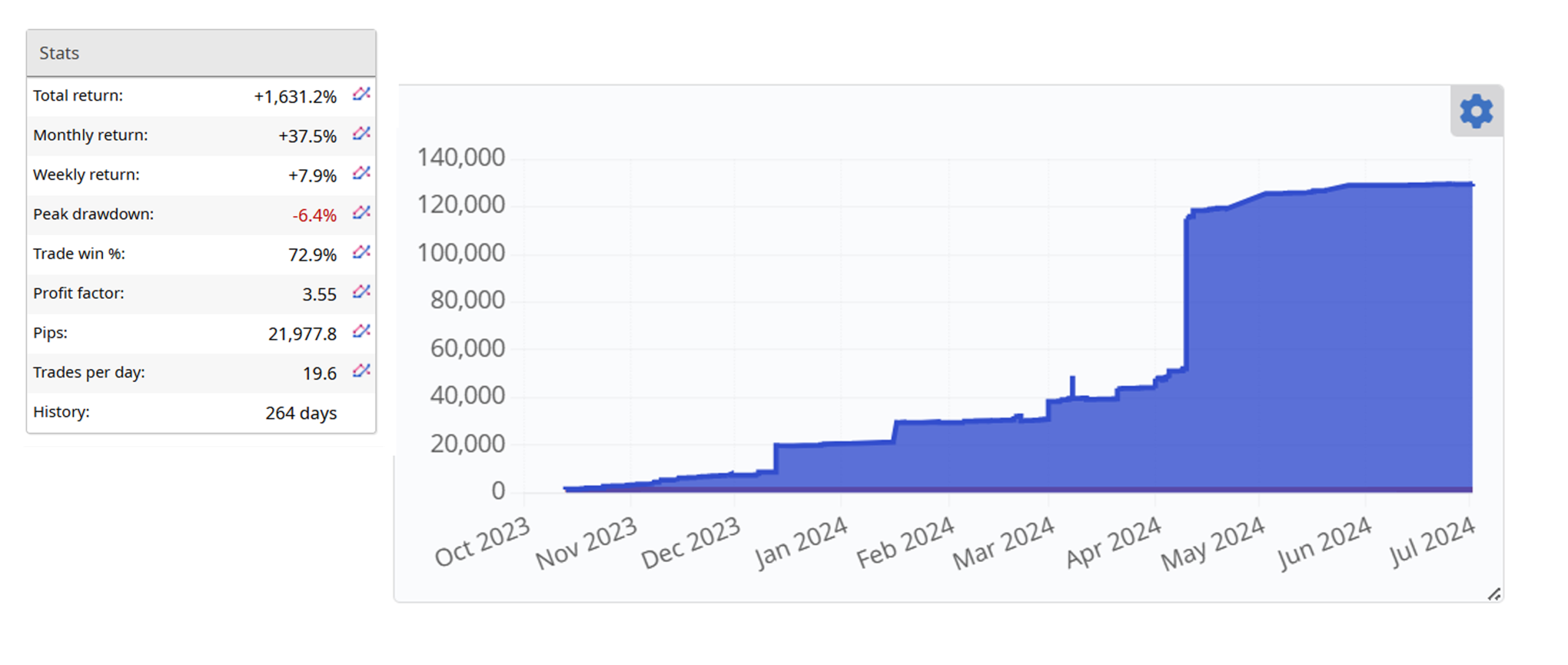Click the 40,000 y-axis label
Image resolution: width=1568 pixels, height=665 pixels.
[x=467, y=396]
